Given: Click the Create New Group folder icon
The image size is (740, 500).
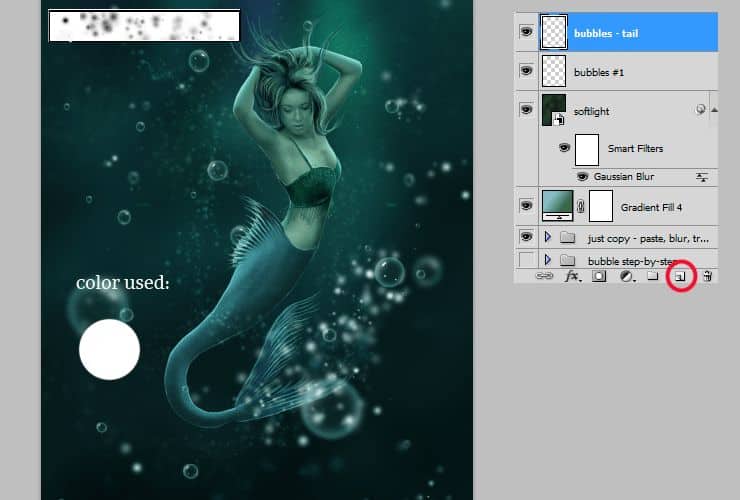Looking at the screenshot, I should [652, 275].
